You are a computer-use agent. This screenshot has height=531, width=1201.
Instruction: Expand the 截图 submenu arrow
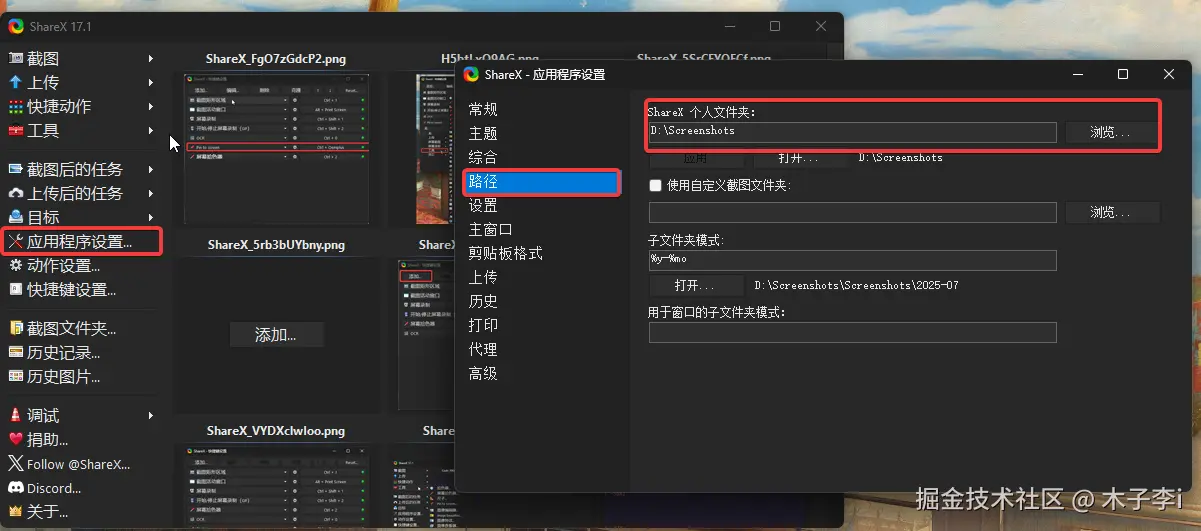tap(151, 59)
